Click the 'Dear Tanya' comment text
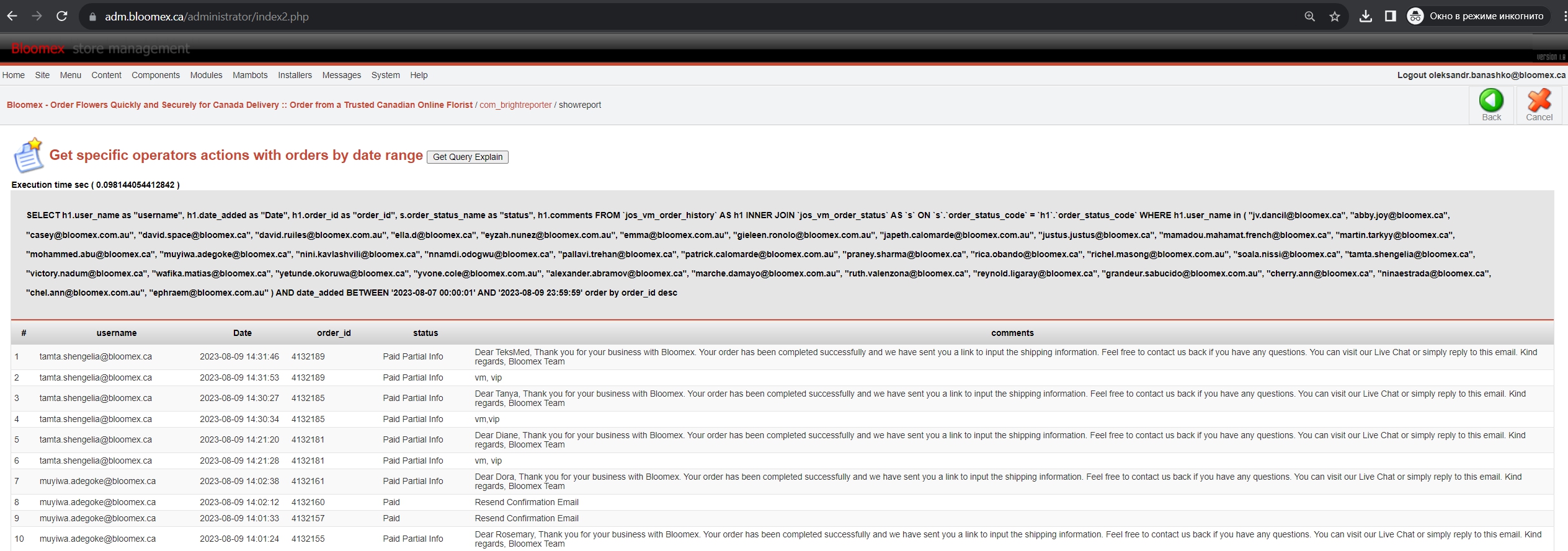This screenshot has height=551, width=1568. 1000,398
